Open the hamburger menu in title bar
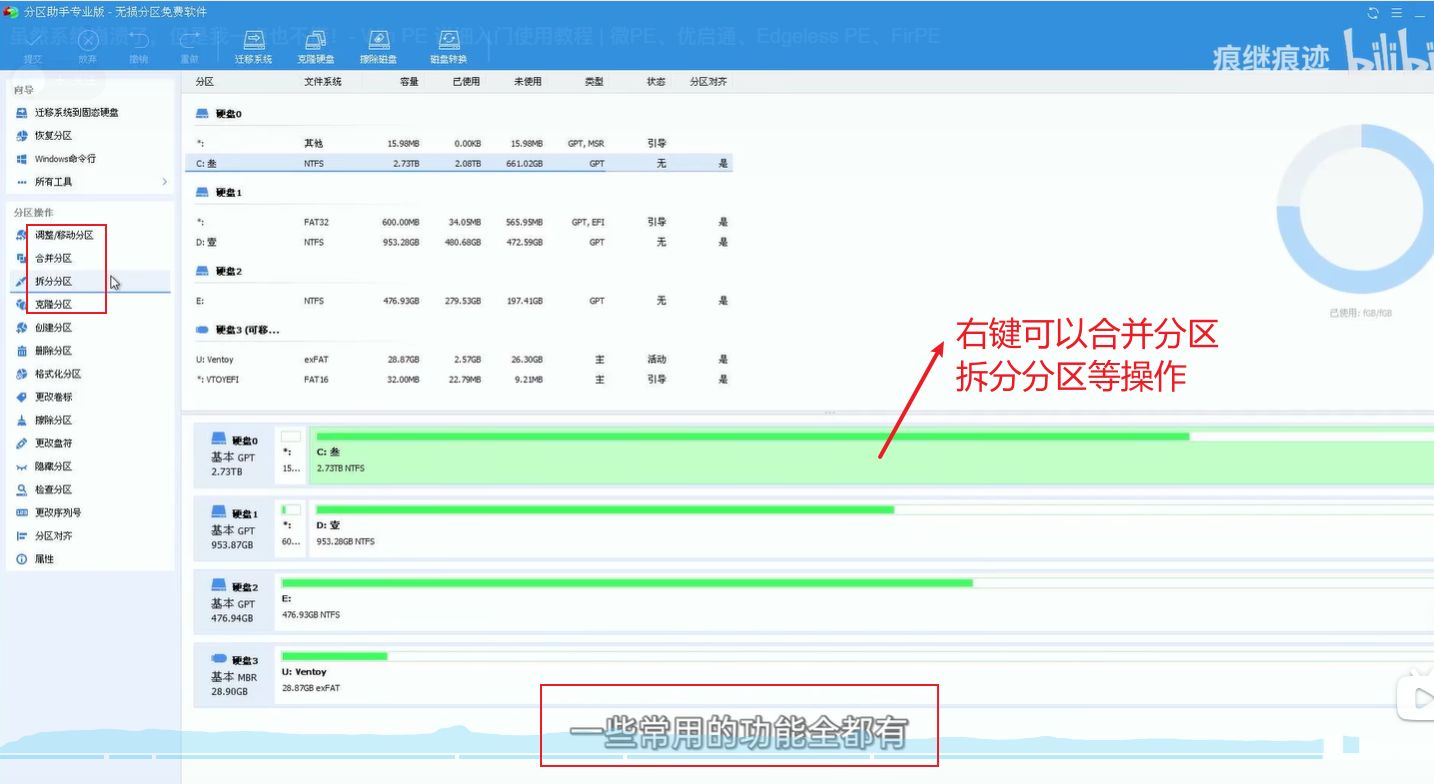Screen dimensions: 1434x784 click(x=1397, y=12)
